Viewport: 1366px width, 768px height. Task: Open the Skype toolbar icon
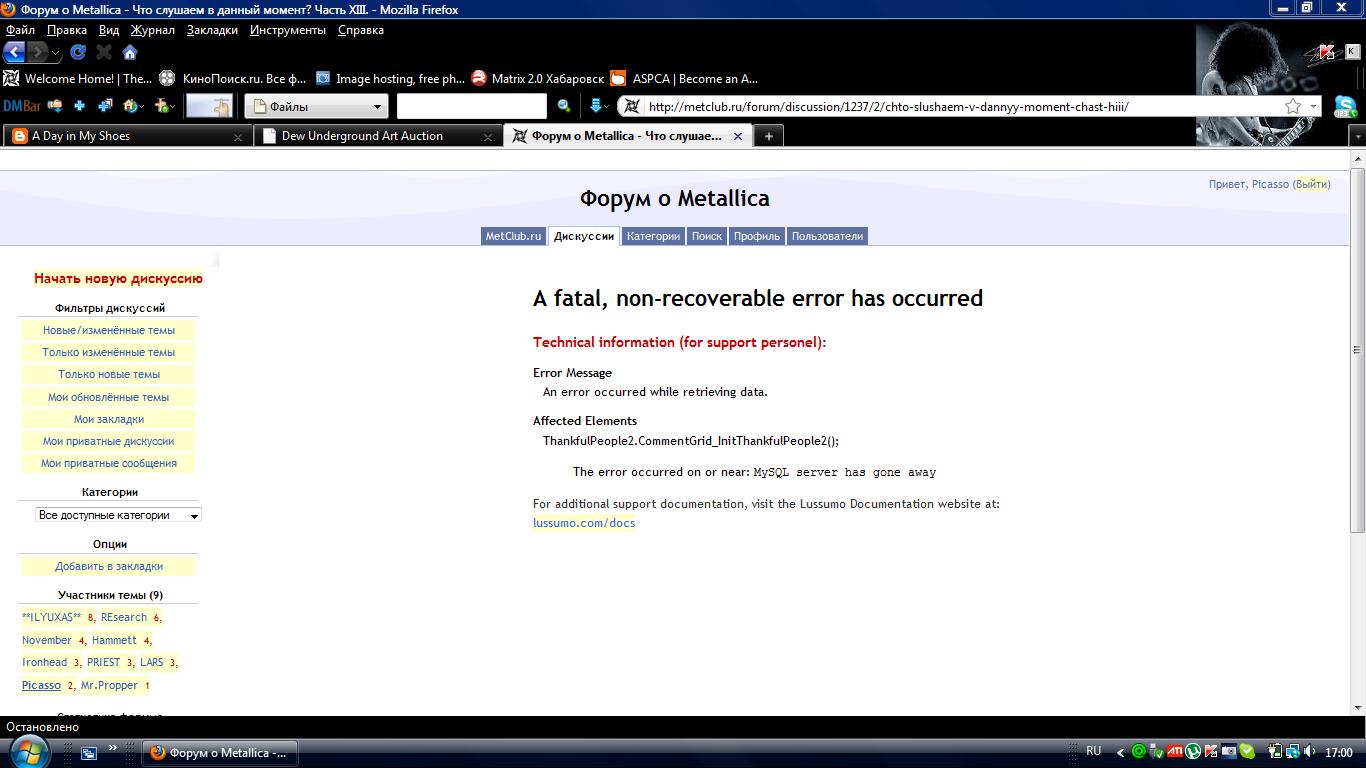(x=1345, y=106)
